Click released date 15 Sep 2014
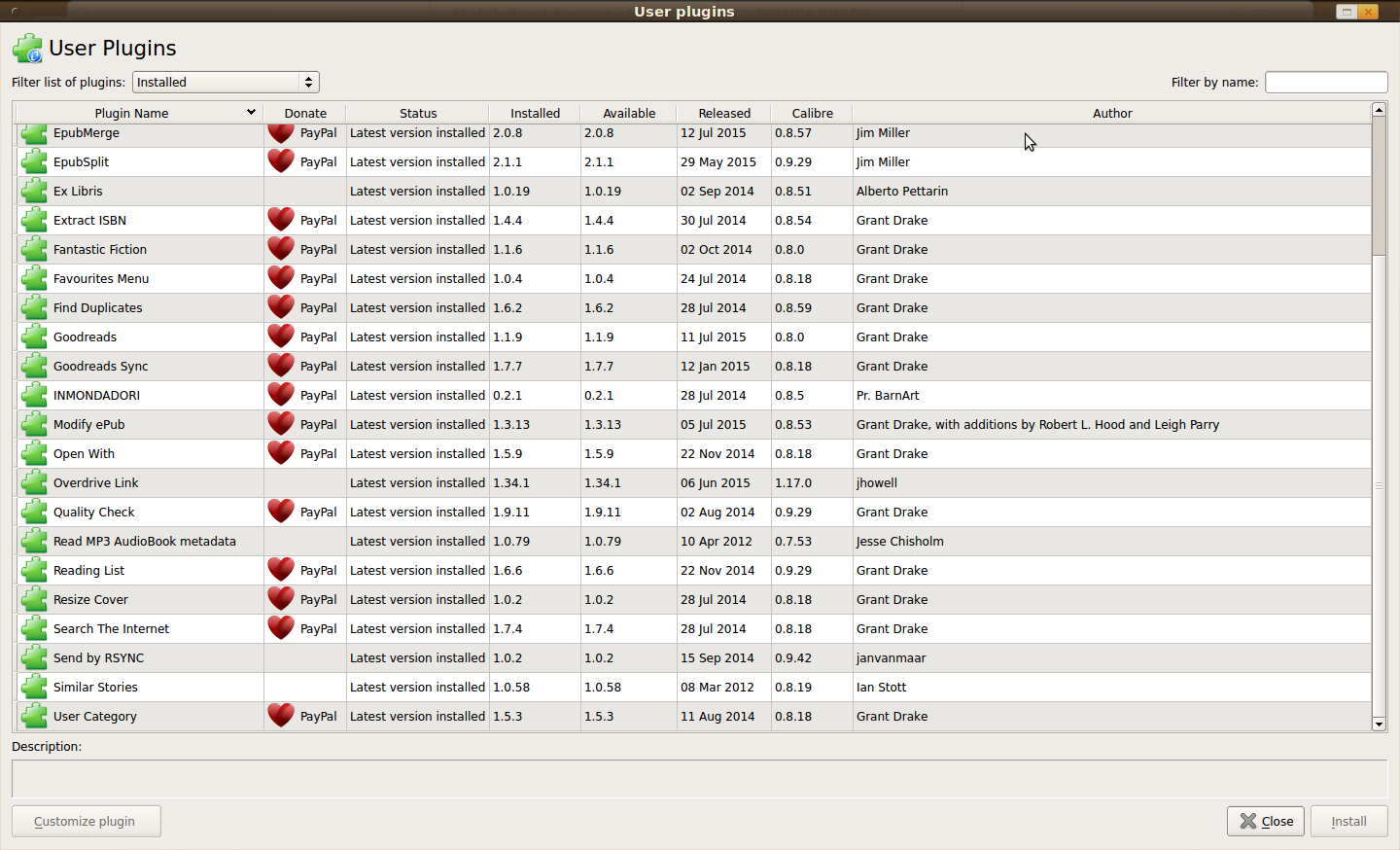The image size is (1400, 850). (717, 657)
